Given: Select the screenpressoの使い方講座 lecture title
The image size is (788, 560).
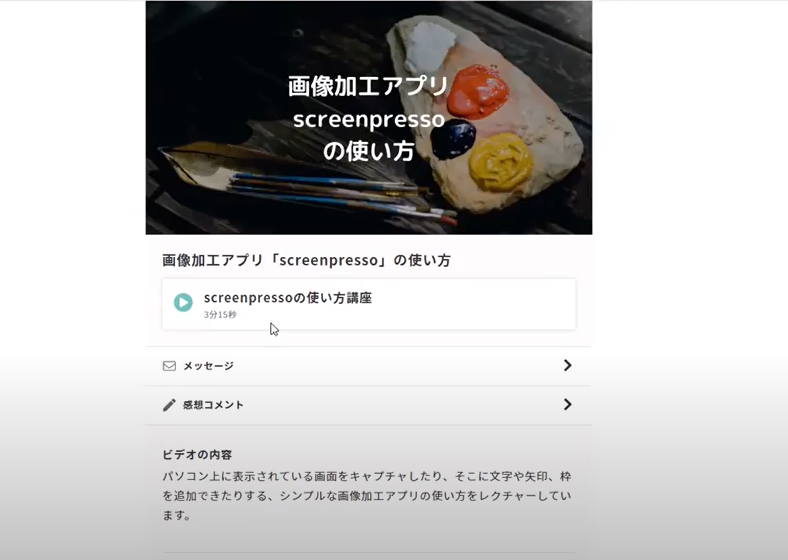Looking at the screenshot, I should (287, 298).
